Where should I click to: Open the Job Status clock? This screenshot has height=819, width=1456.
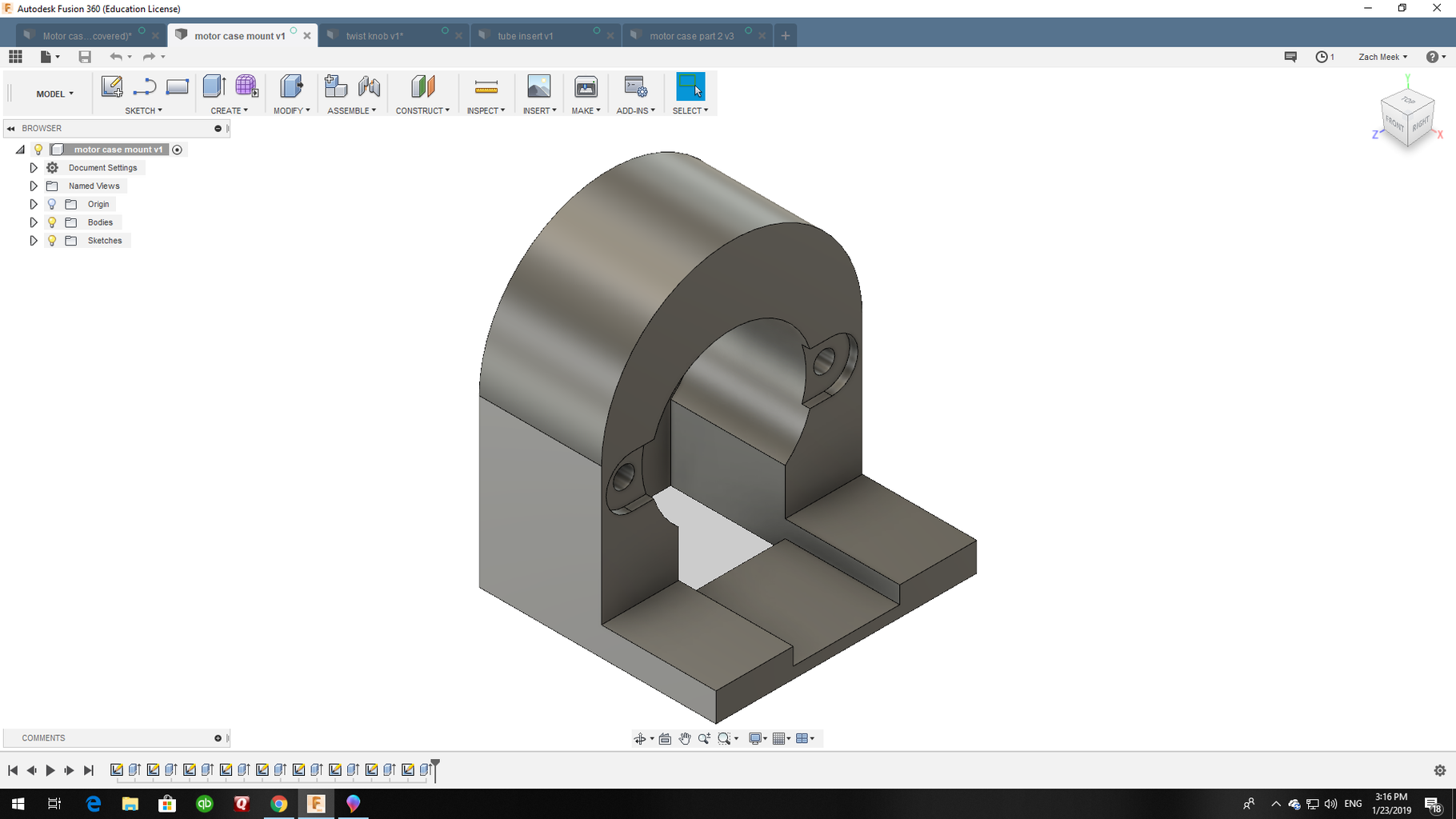1322,57
